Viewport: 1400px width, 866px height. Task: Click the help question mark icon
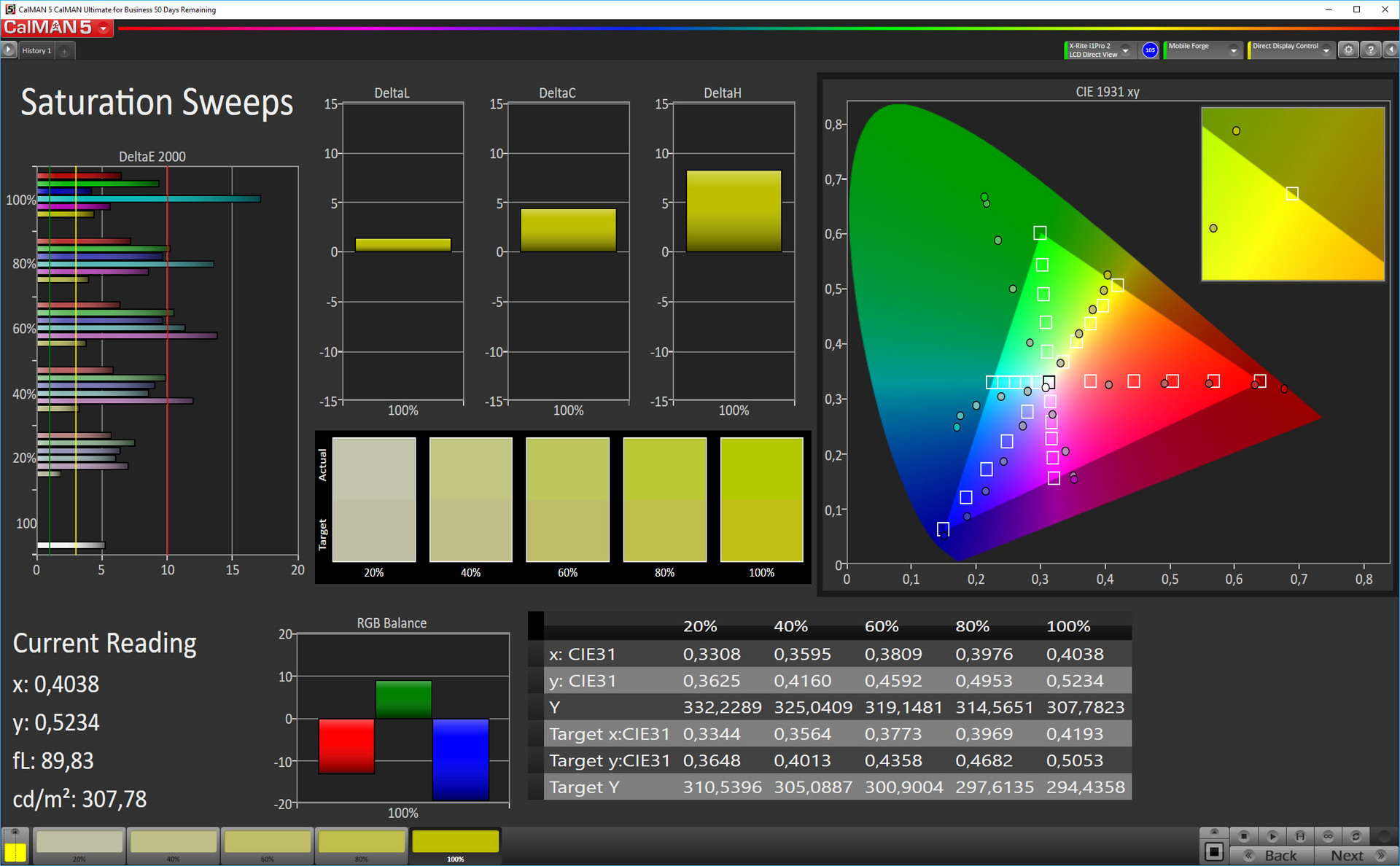[x=1371, y=50]
